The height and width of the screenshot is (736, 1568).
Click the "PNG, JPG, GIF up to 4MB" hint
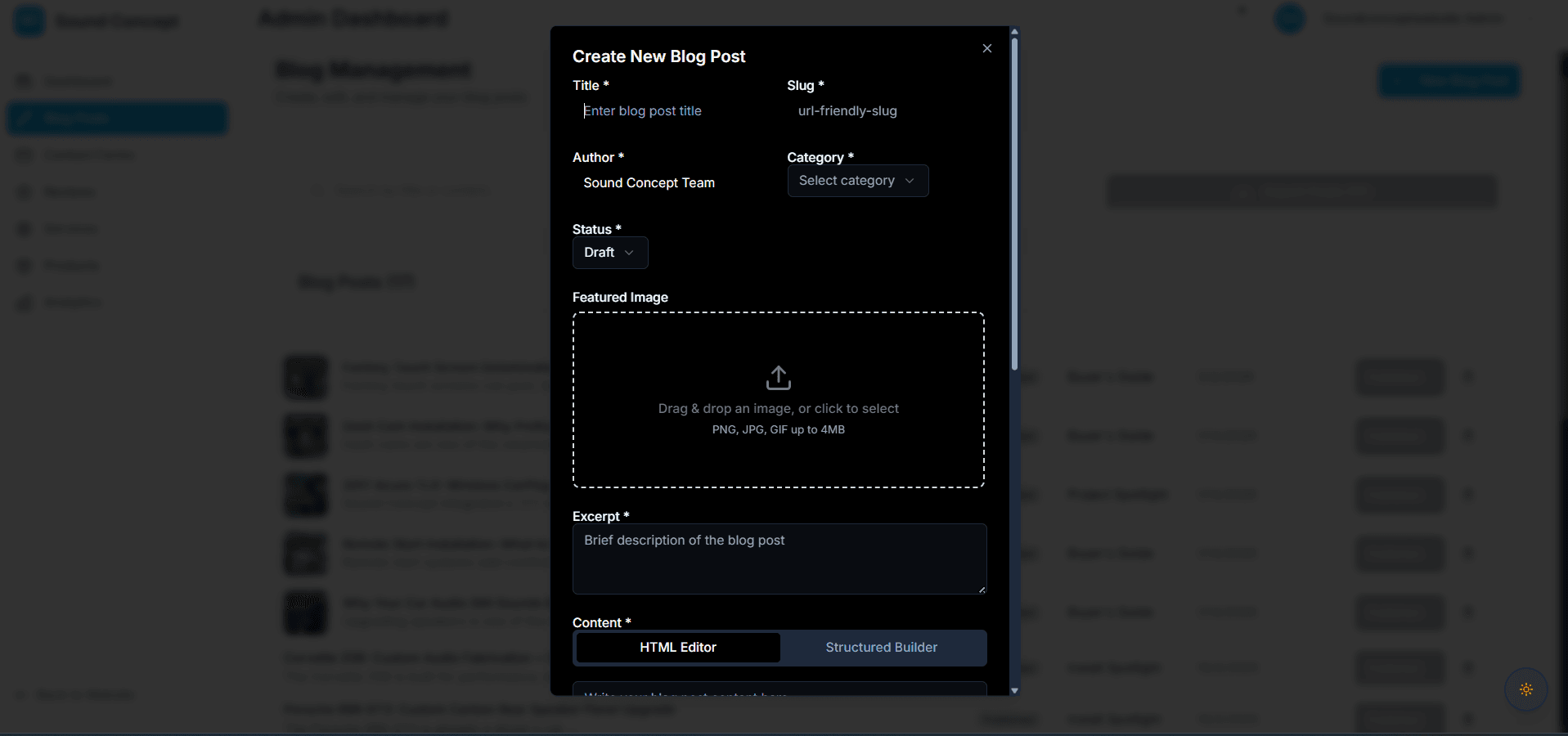click(779, 430)
